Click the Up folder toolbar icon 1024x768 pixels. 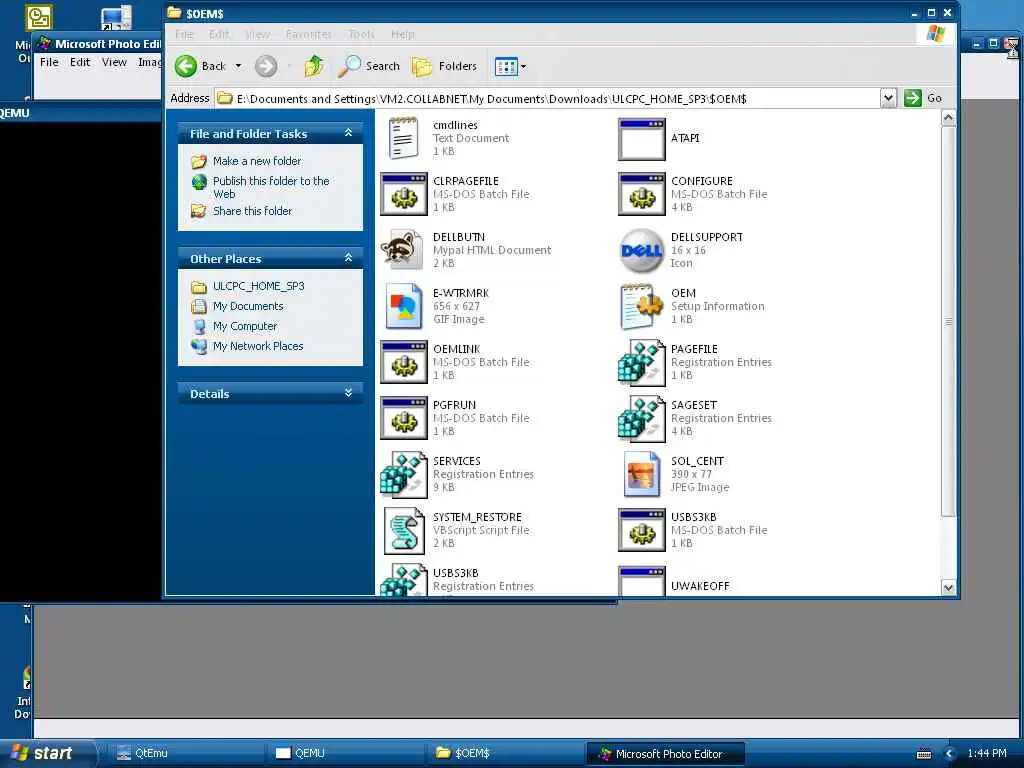click(x=314, y=66)
